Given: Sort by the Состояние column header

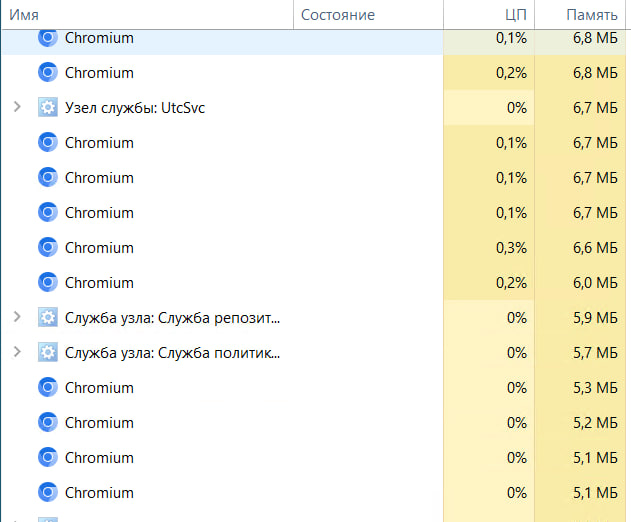Looking at the screenshot, I should [x=337, y=14].
